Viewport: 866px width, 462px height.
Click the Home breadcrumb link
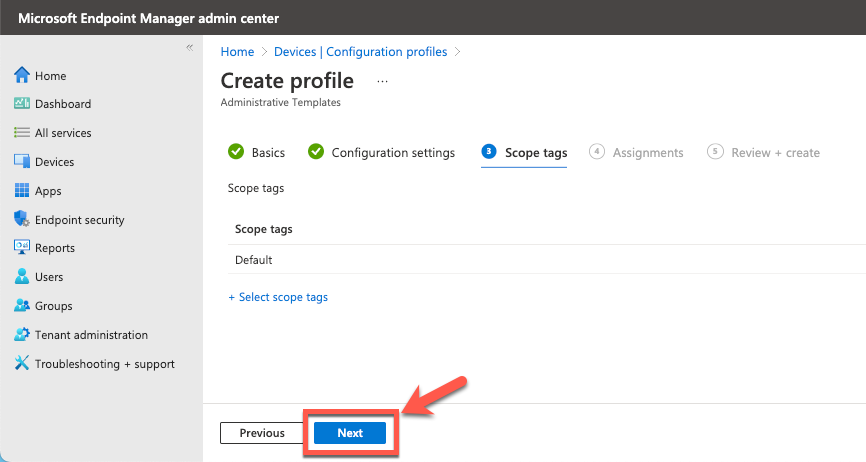(x=237, y=52)
